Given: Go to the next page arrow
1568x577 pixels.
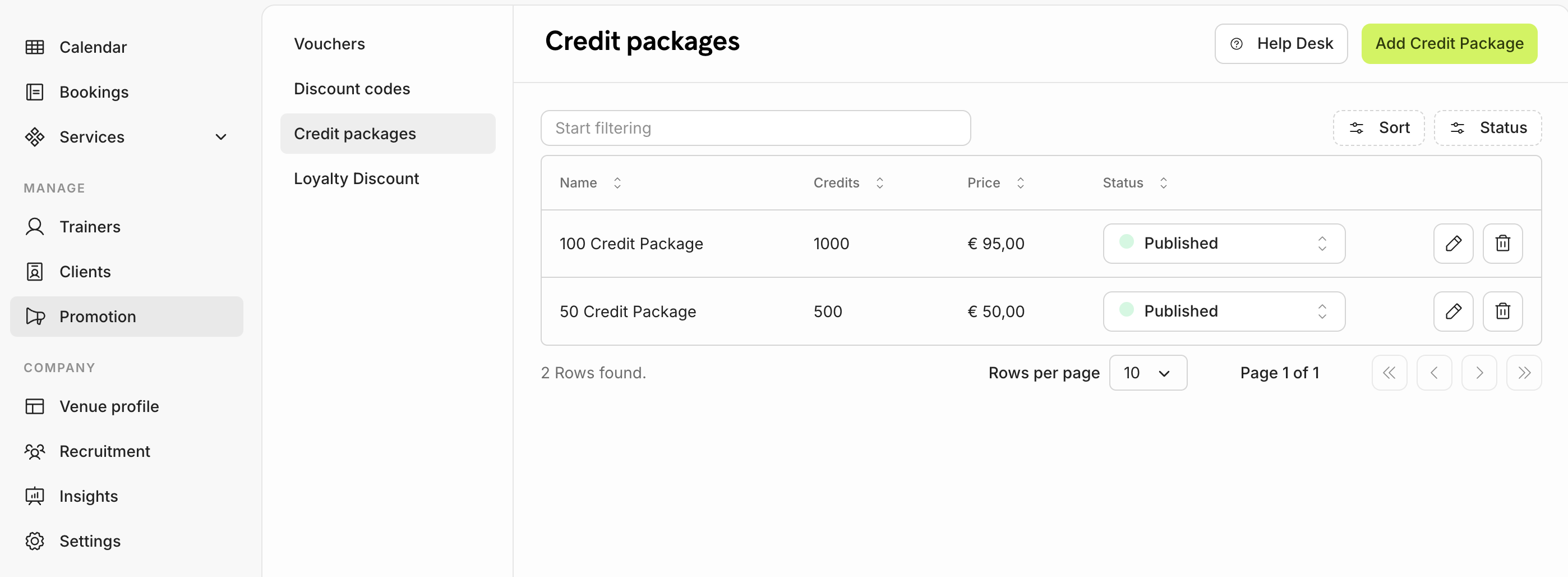Looking at the screenshot, I should 1478,373.
